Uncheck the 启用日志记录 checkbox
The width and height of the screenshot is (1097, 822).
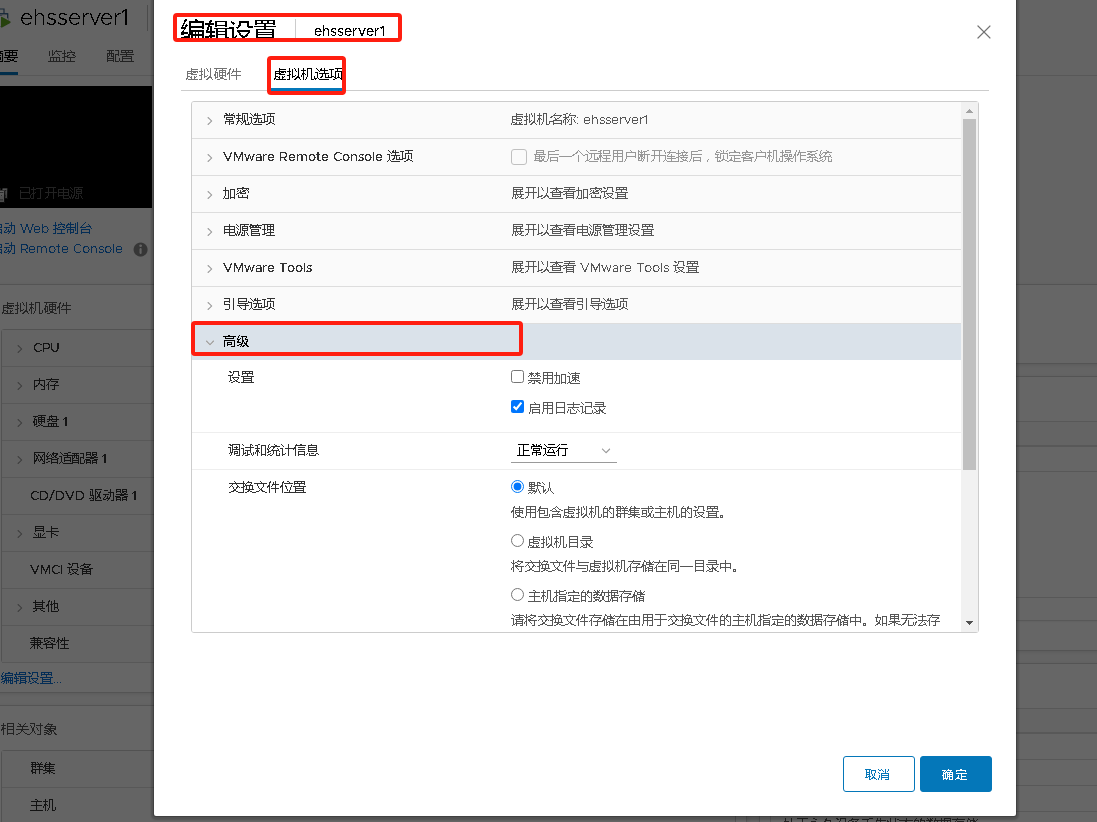point(518,406)
